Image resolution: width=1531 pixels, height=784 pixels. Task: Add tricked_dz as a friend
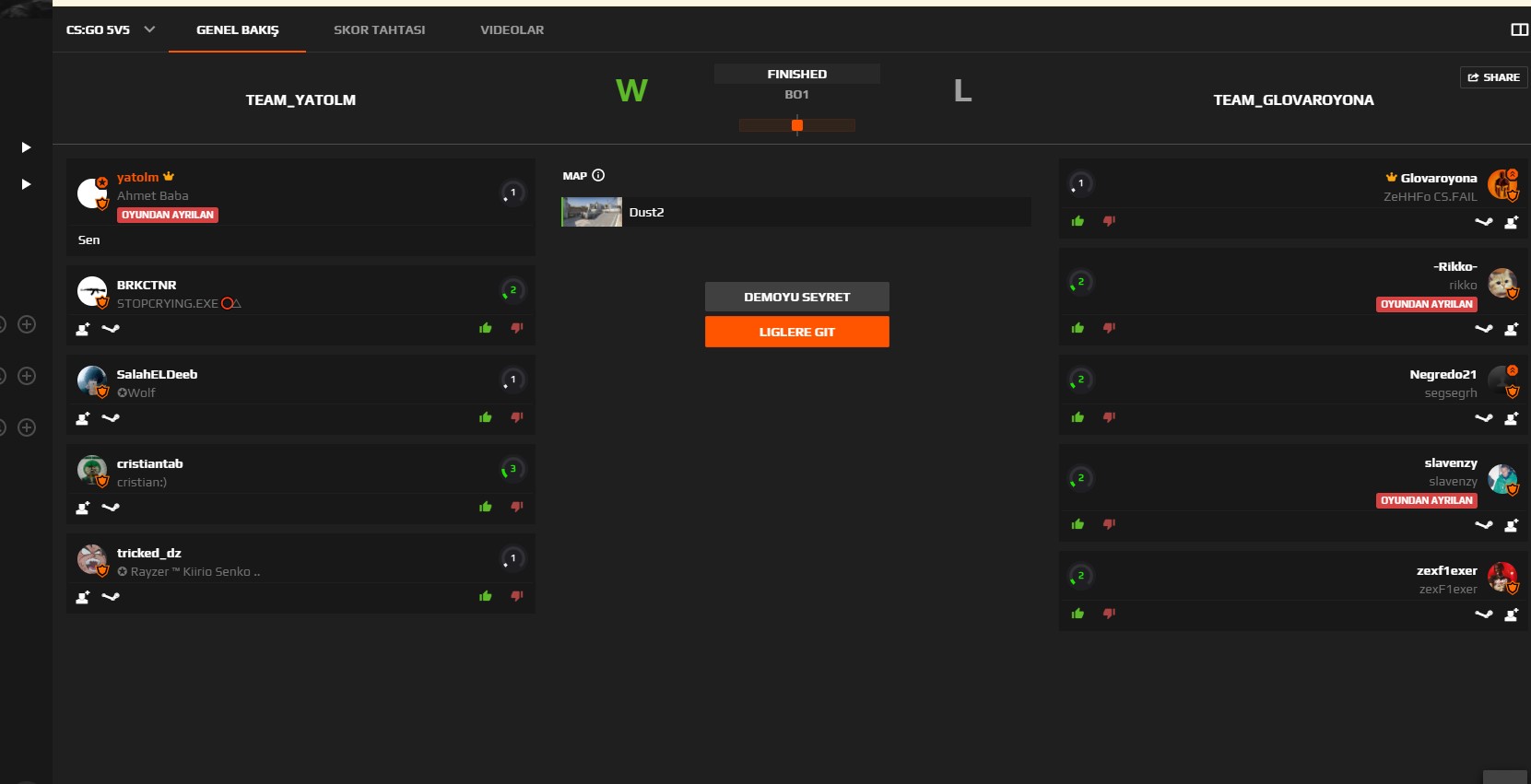pyautogui.click(x=82, y=597)
